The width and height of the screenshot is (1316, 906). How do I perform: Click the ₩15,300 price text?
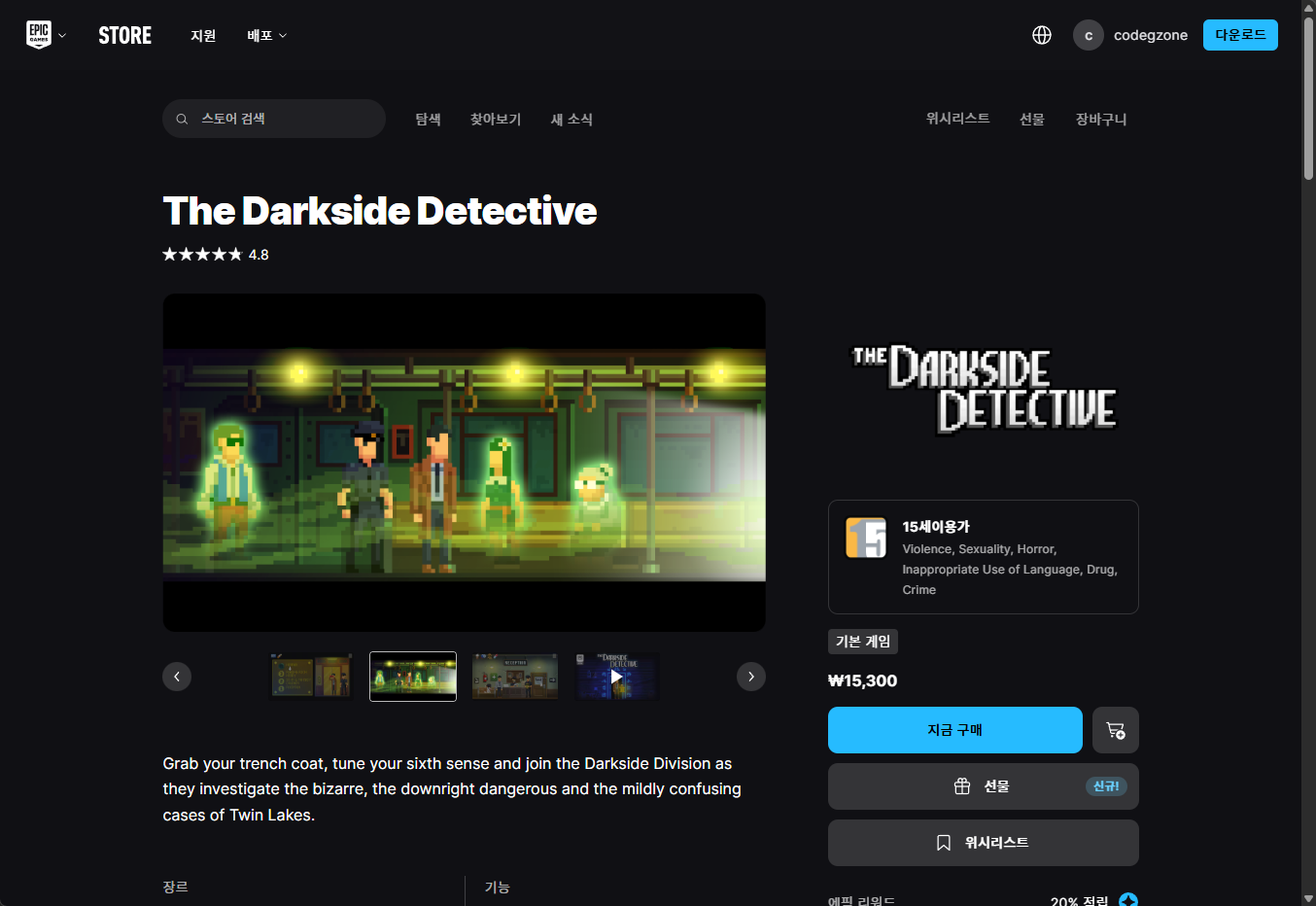(862, 681)
